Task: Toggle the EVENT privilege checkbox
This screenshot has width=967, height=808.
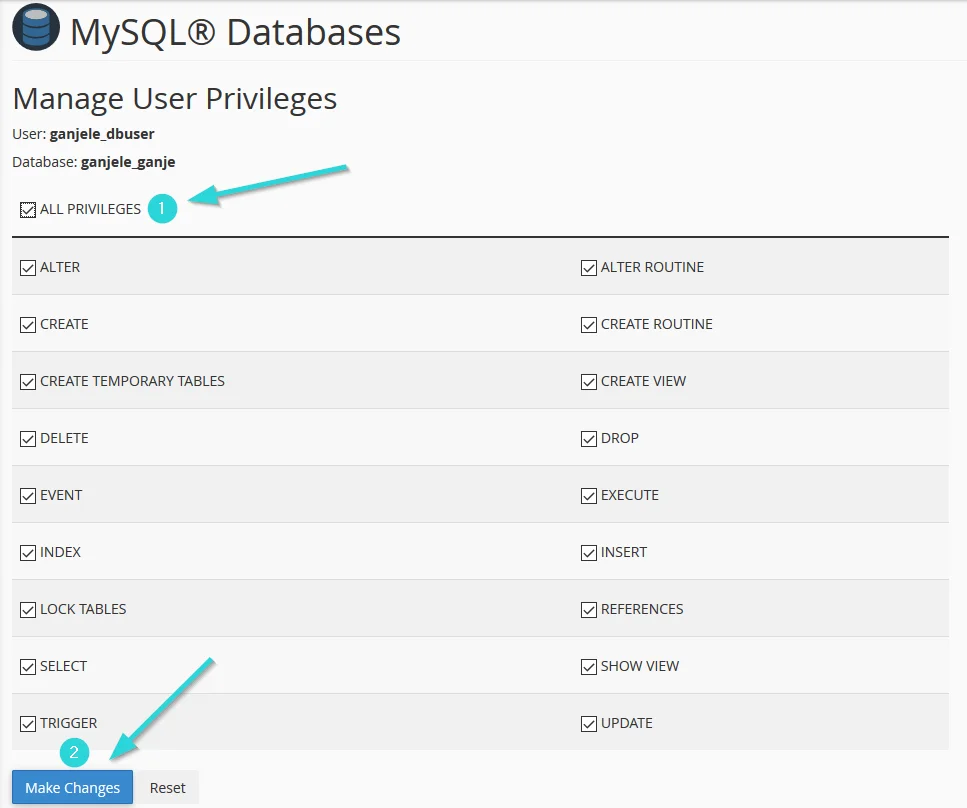Action: pos(28,496)
